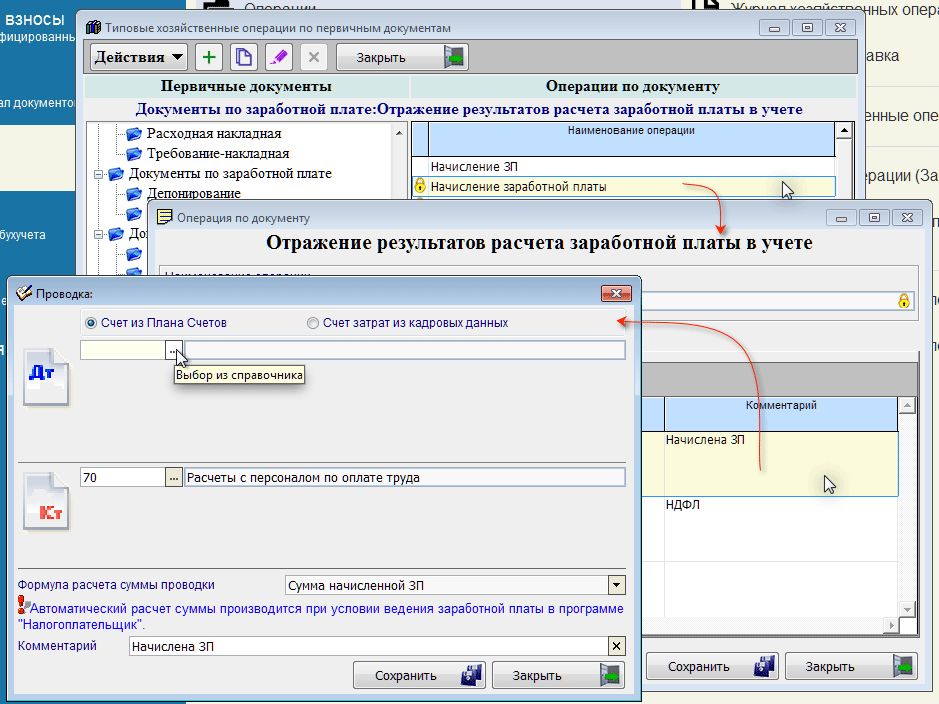Click Сохранить in Операция по документу window
This screenshot has width=939, height=704.
(x=712, y=666)
